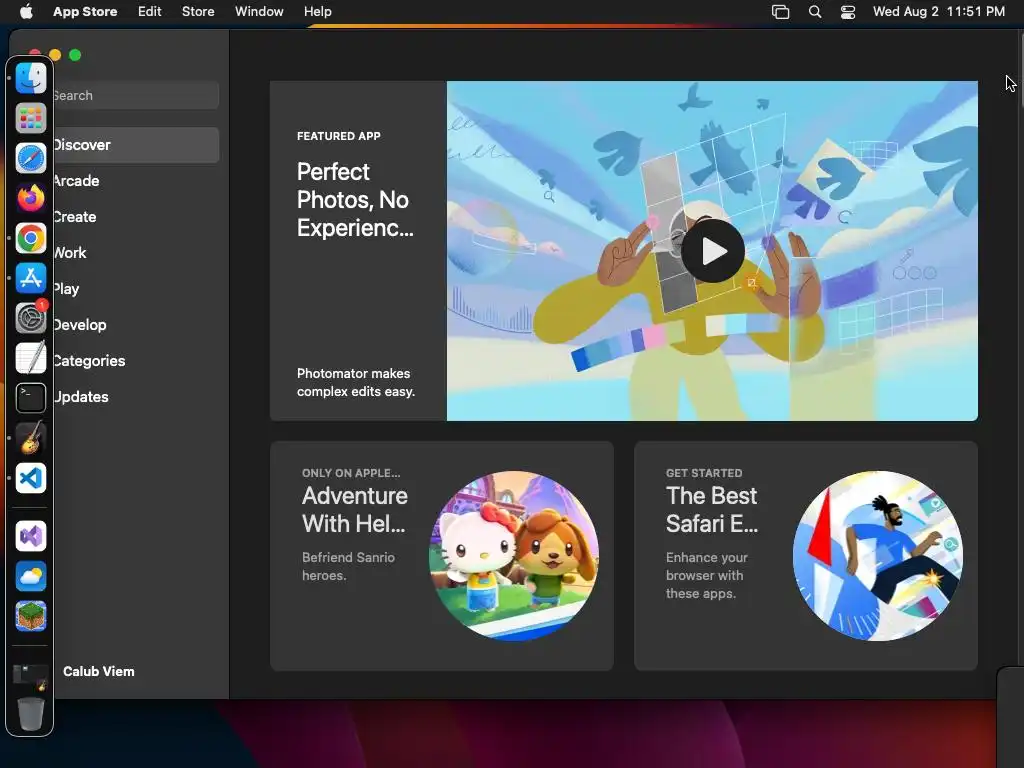Launch Terminal from the dock

31,398
